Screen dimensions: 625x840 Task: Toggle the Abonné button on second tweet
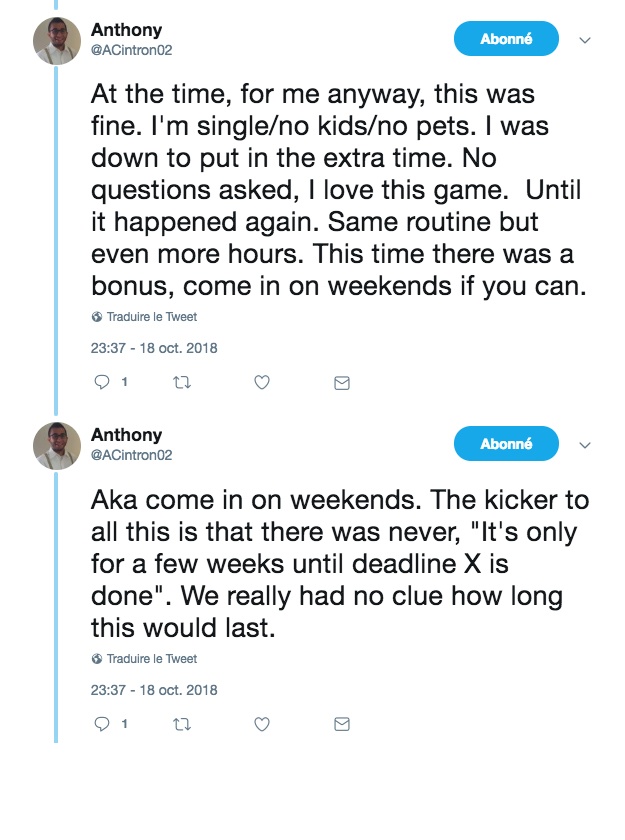(506, 444)
